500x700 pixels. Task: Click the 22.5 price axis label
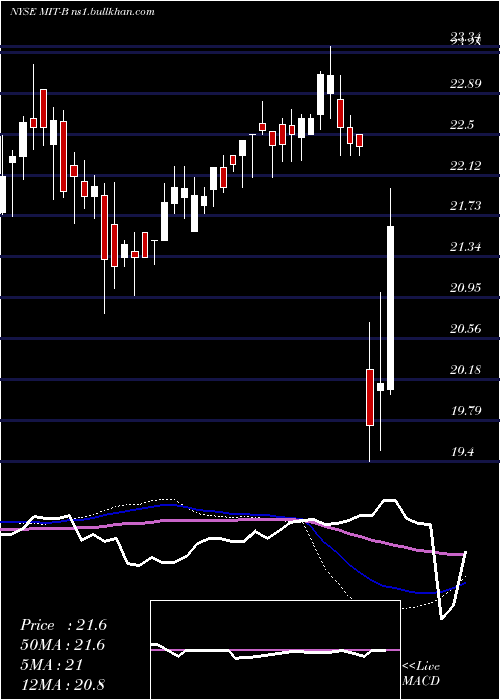tap(462, 125)
